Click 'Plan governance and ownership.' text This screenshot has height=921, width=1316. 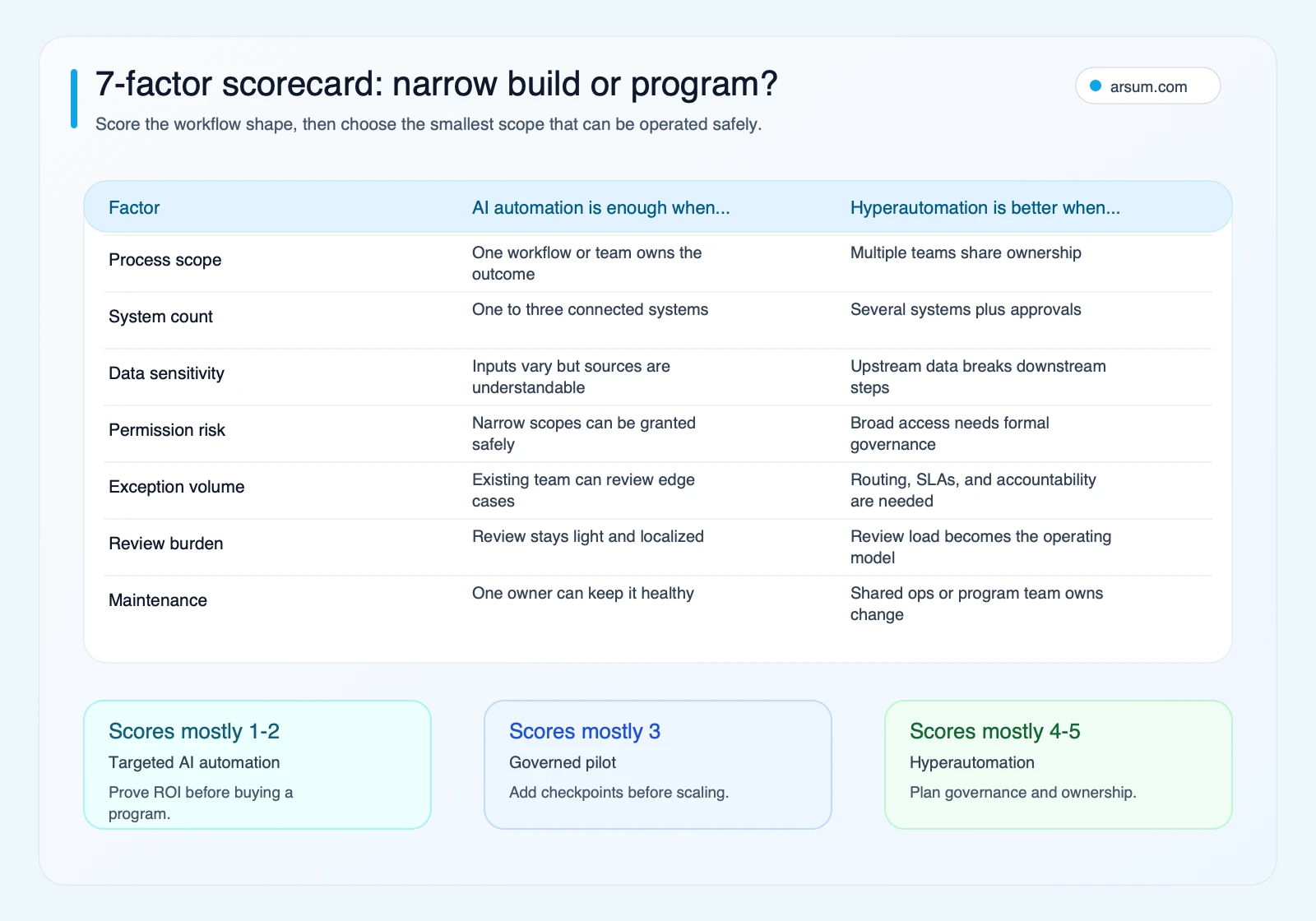[x=1023, y=793]
